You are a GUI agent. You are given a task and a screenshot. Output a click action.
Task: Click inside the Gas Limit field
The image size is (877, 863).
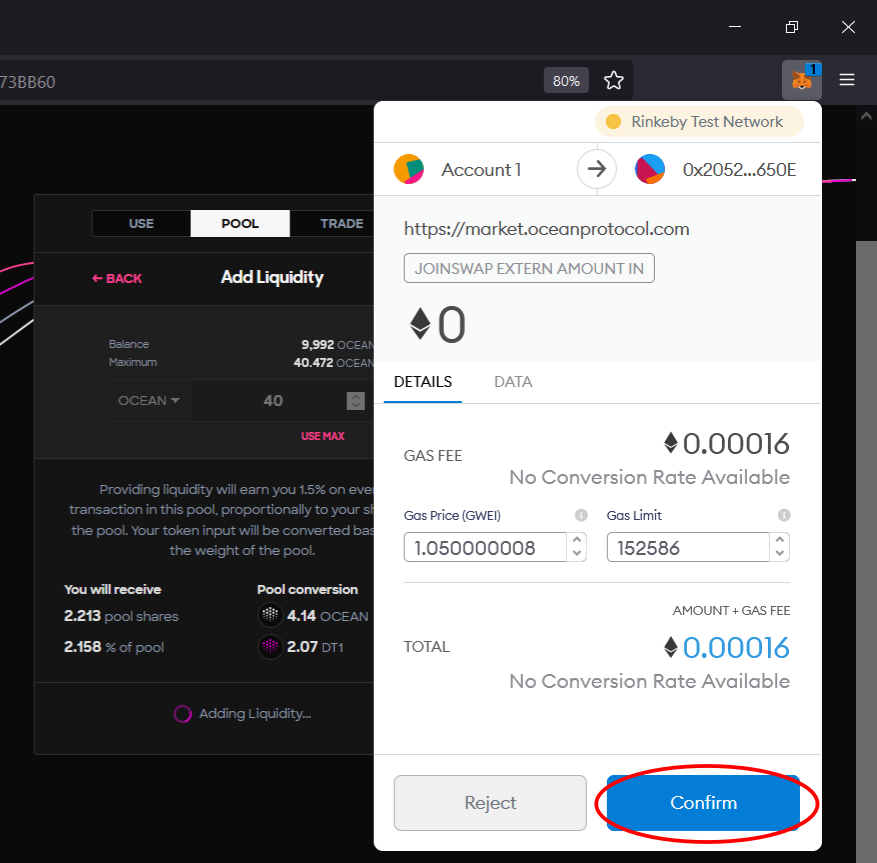click(688, 547)
